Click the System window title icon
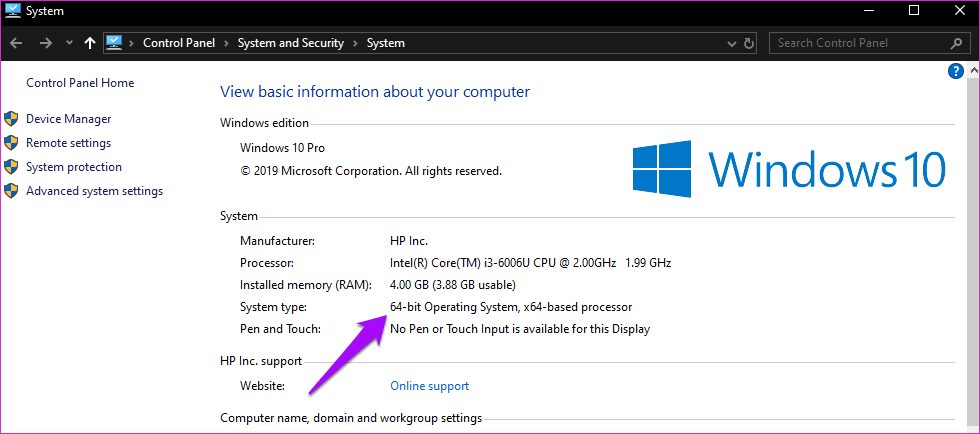The width and height of the screenshot is (980, 434). point(12,11)
